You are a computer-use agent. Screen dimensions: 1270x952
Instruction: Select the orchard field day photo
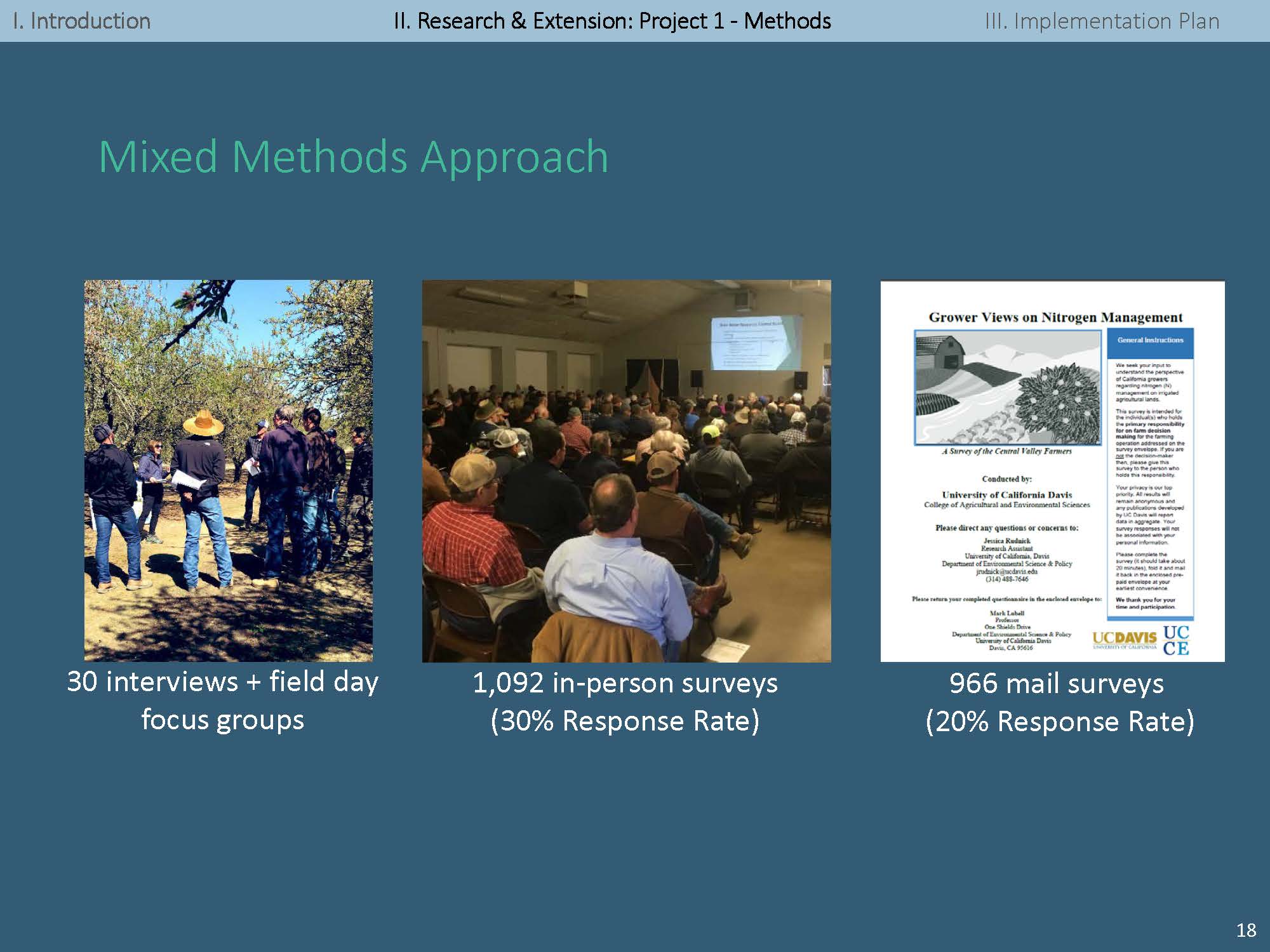pos(229,470)
